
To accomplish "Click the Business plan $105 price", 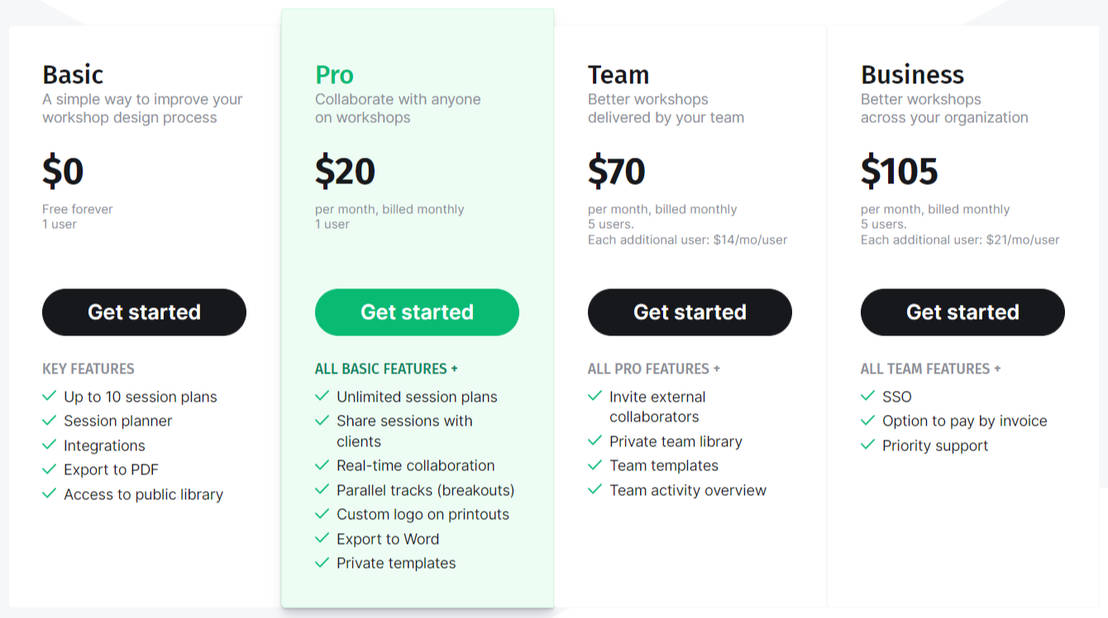I will pos(899,171).
